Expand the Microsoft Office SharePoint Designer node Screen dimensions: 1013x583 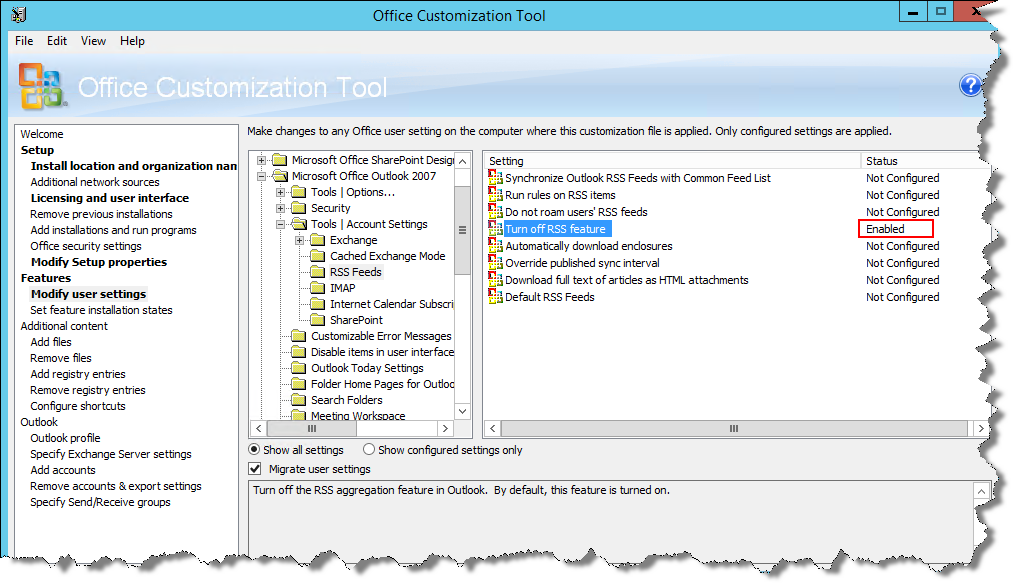pos(261,160)
